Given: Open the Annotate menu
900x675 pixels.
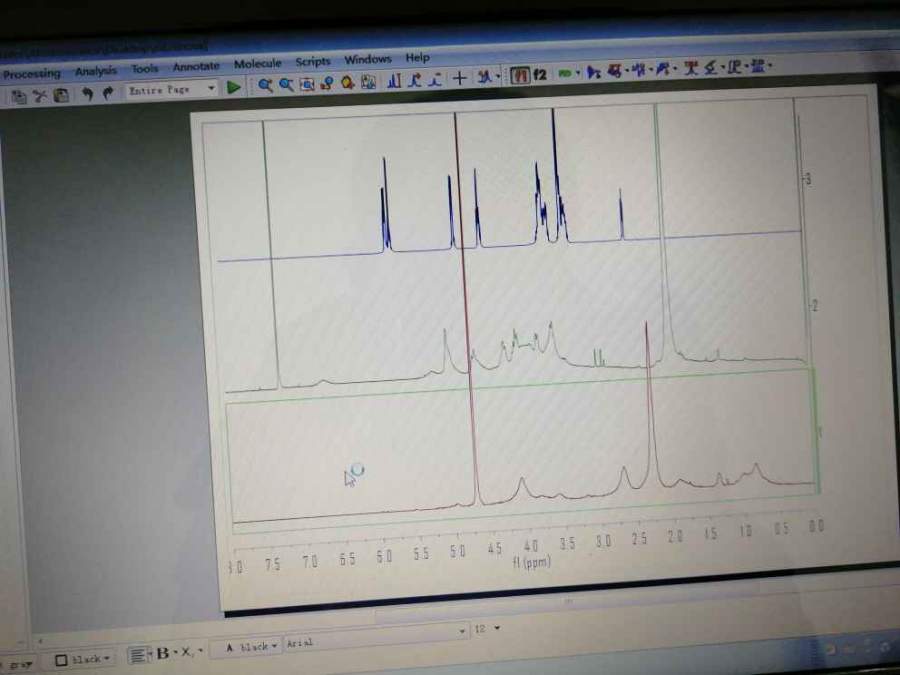Looking at the screenshot, I should point(196,67).
